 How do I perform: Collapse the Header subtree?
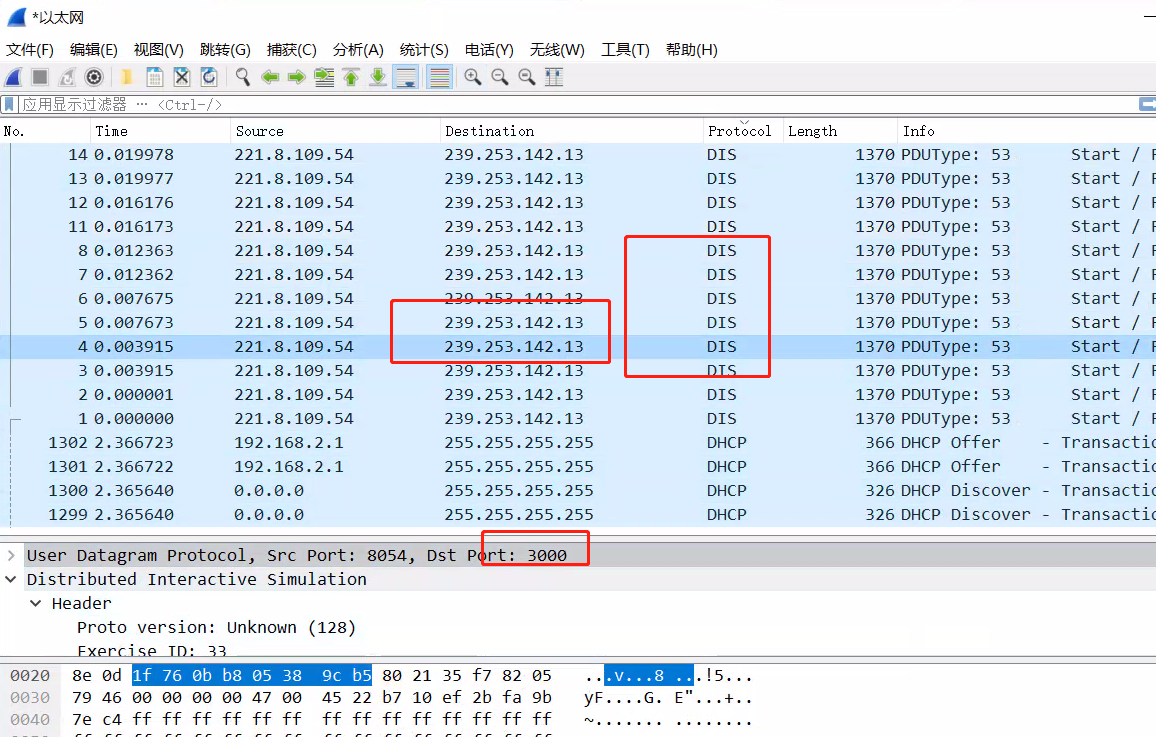pyautogui.click(x=36, y=603)
